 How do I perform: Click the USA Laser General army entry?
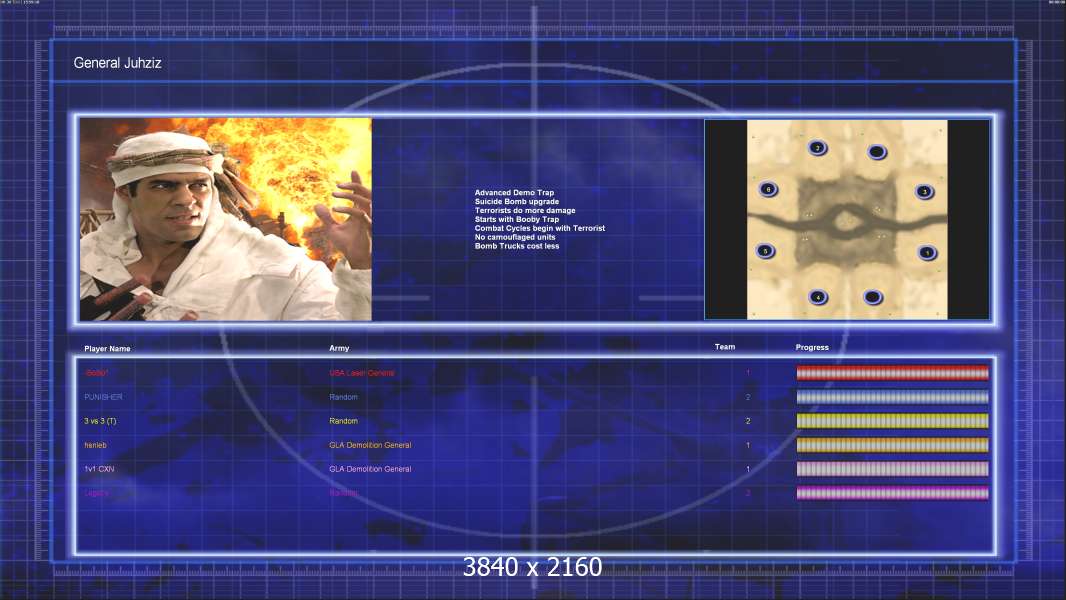click(x=362, y=373)
